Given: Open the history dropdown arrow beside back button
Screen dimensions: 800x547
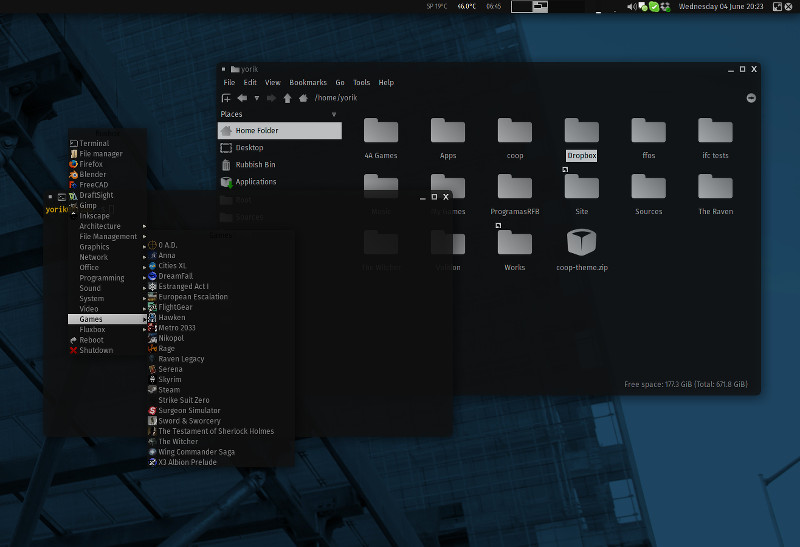Looking at the screenshot, I should point(257,98).
